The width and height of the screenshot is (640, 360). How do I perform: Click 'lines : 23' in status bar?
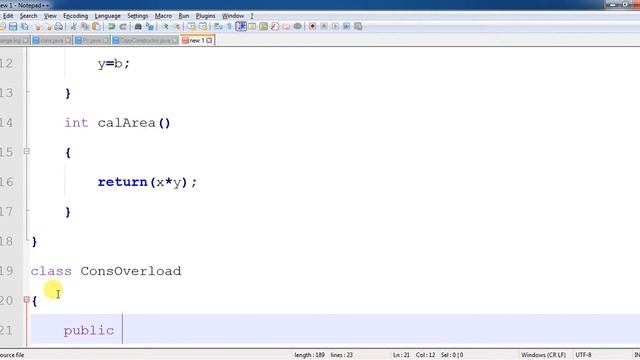pyautogui.click(x=342, y=355)
